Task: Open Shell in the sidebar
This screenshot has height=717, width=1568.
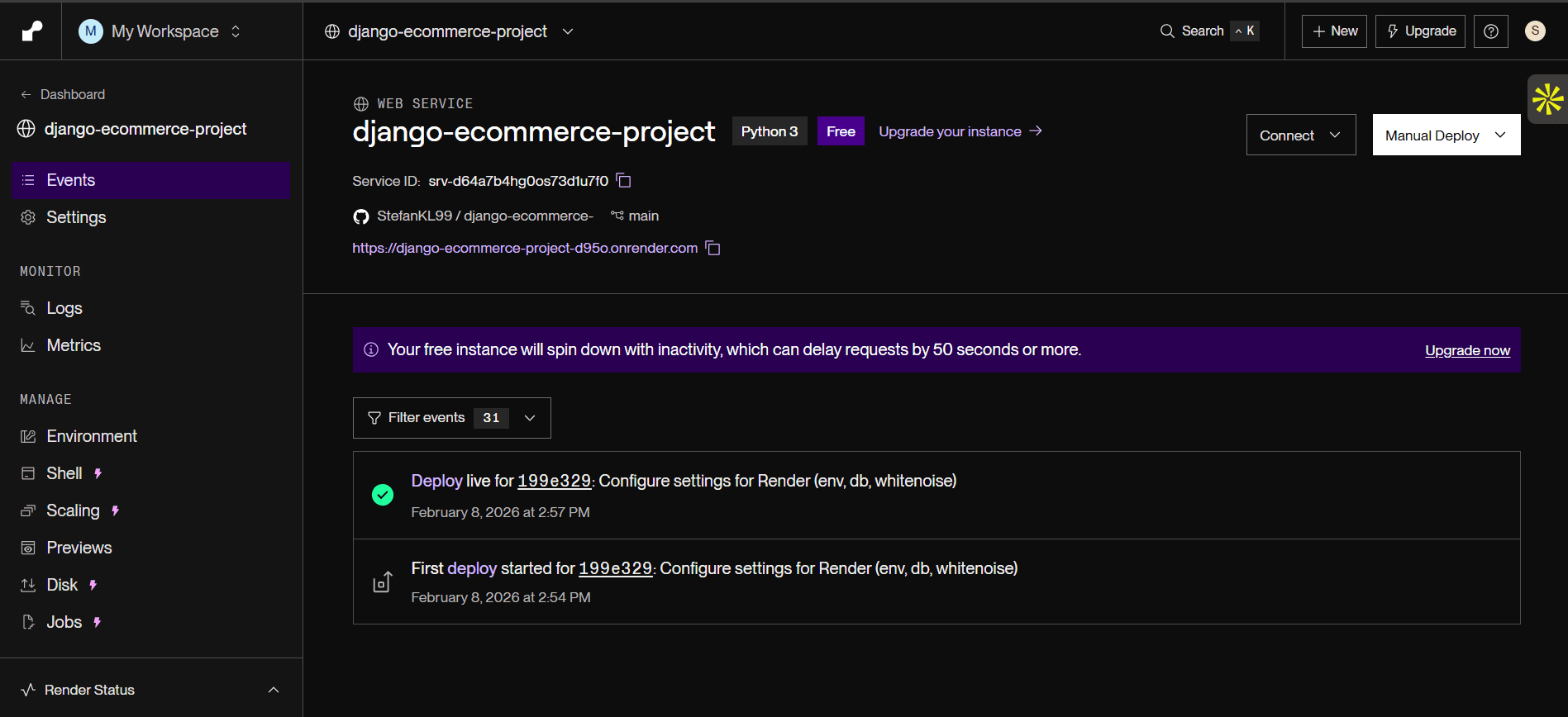Action: coord(151,473)
